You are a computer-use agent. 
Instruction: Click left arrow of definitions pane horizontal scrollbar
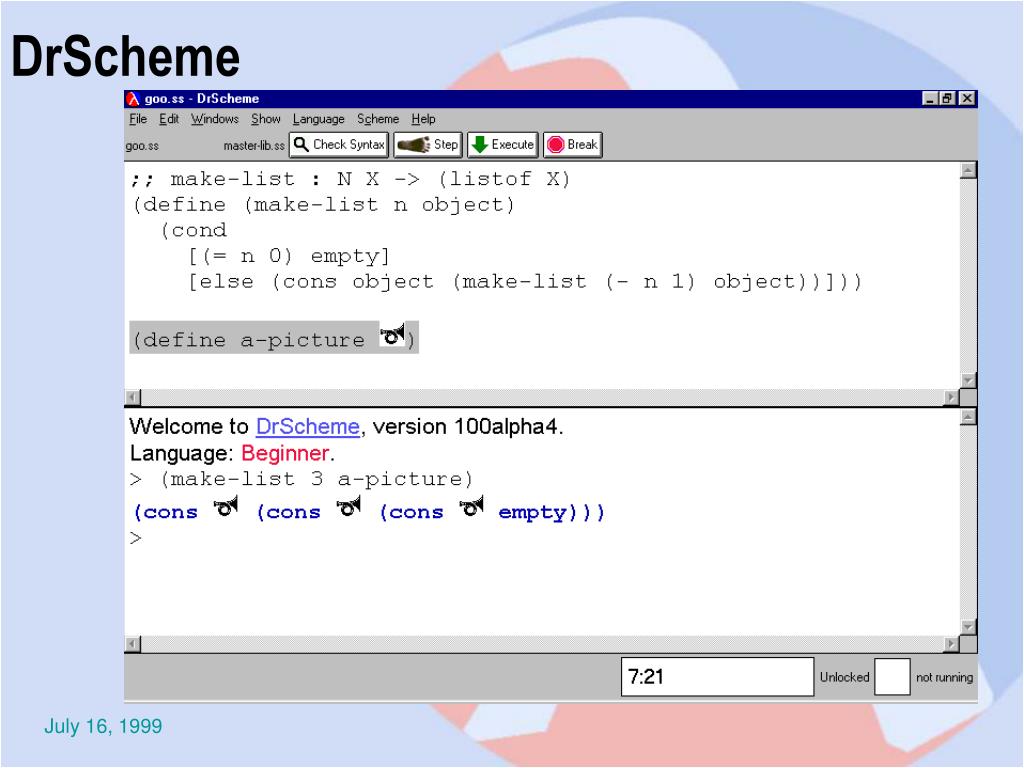tap(133, 397)
